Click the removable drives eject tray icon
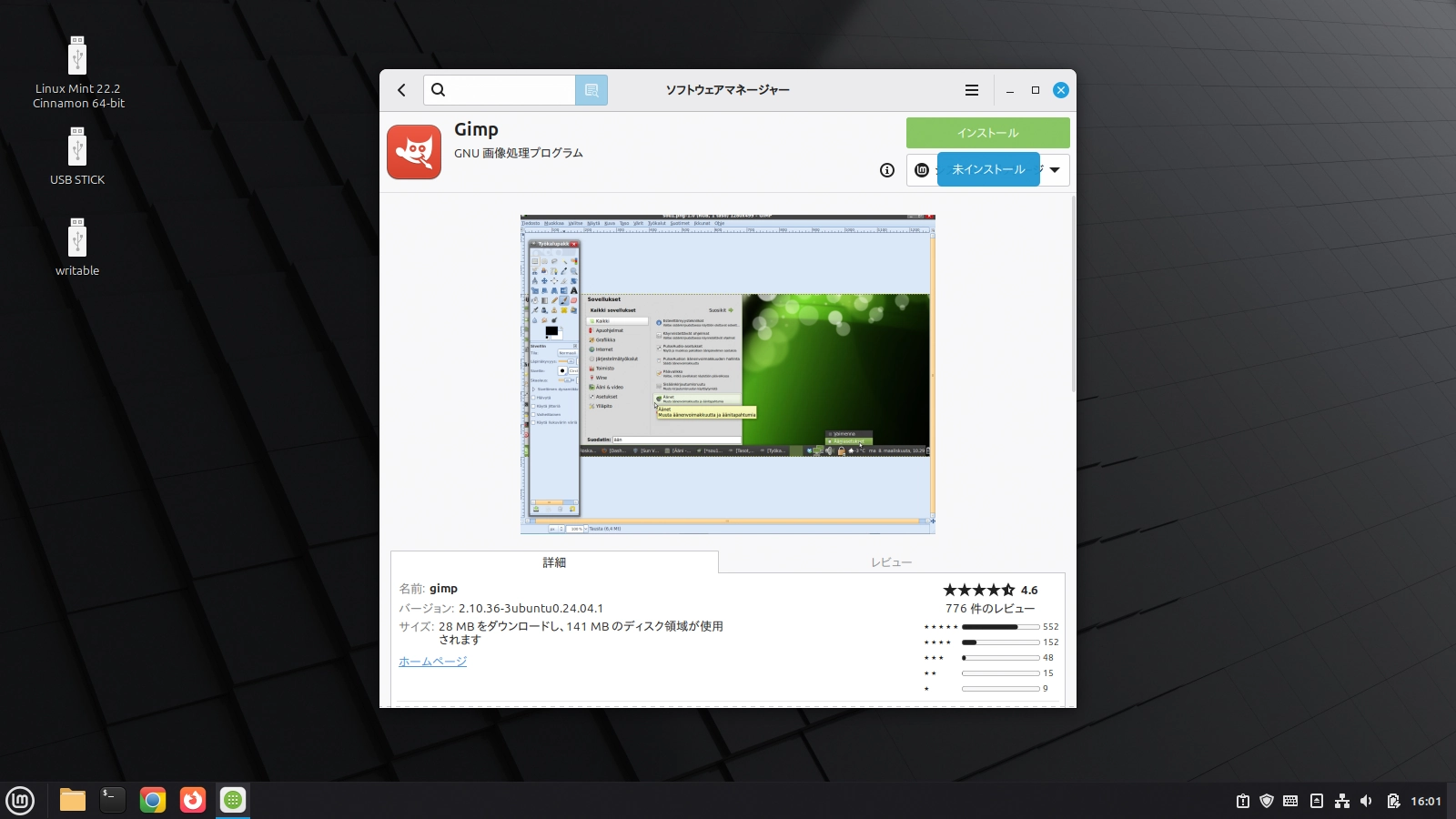This screenshot has height=819, width=1456. pos(1317,801)
